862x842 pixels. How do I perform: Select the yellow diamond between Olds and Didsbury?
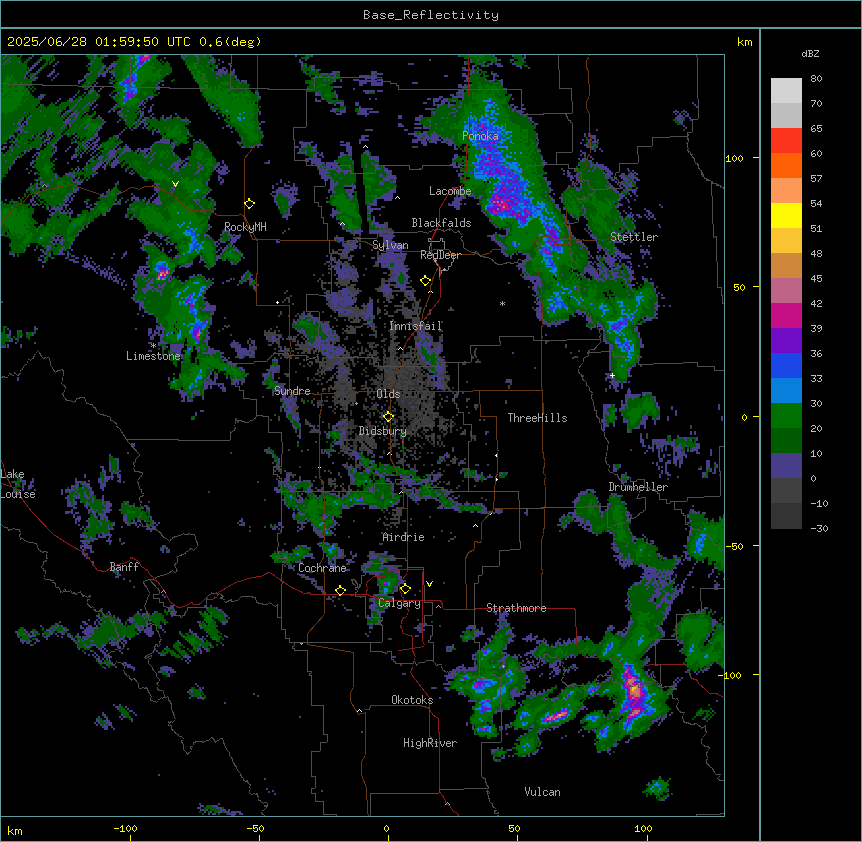click(388, 416)
